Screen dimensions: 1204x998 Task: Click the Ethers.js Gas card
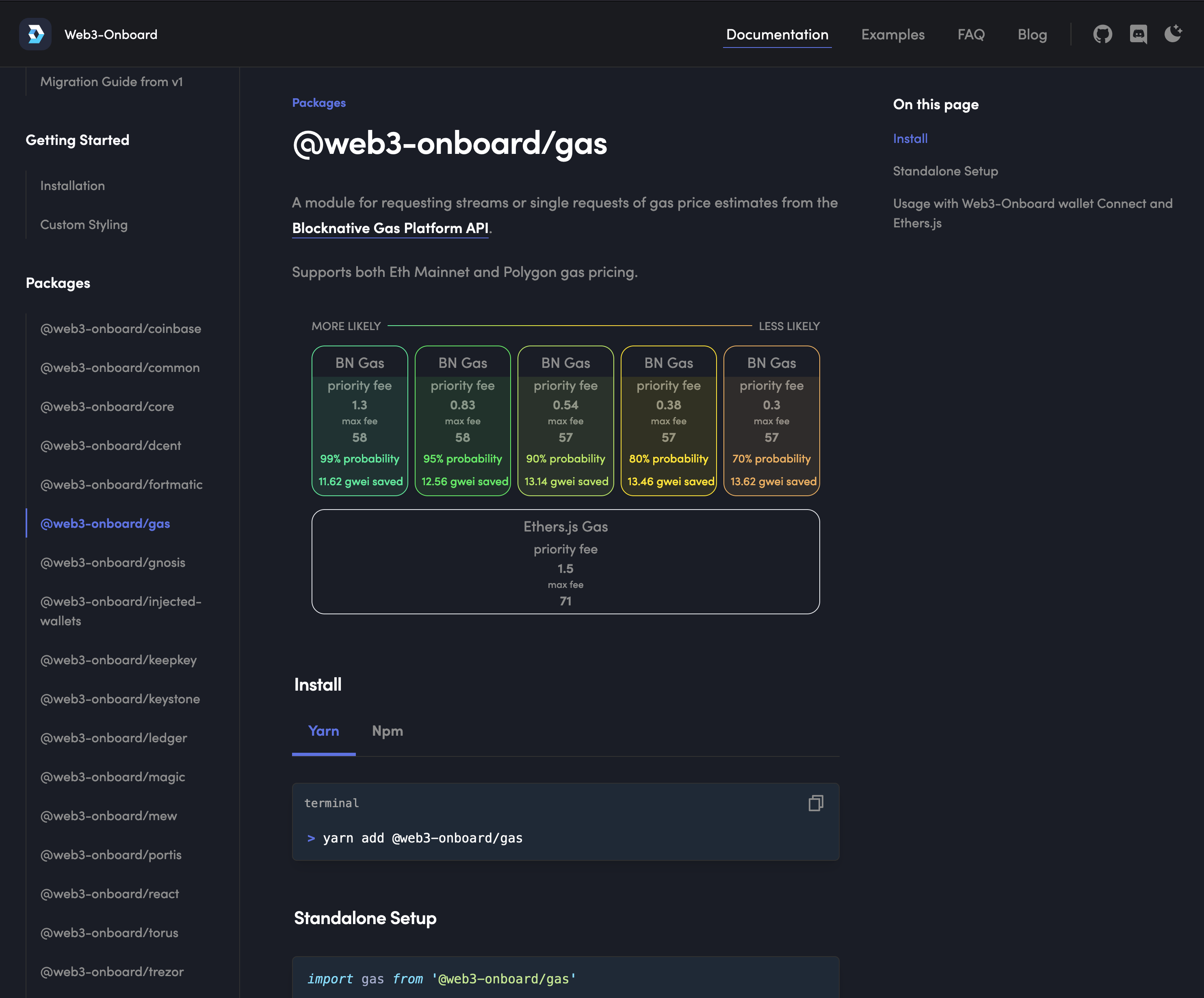click(565, 562)
